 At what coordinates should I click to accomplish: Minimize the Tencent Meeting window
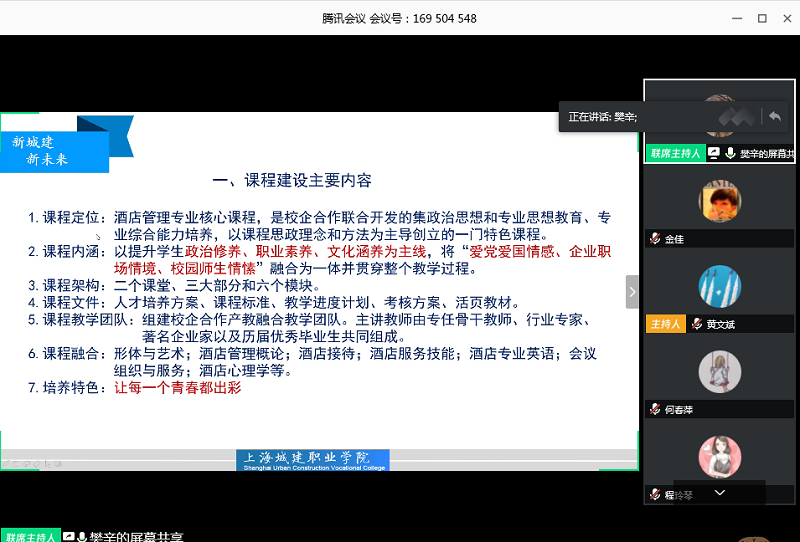(737, 18)
